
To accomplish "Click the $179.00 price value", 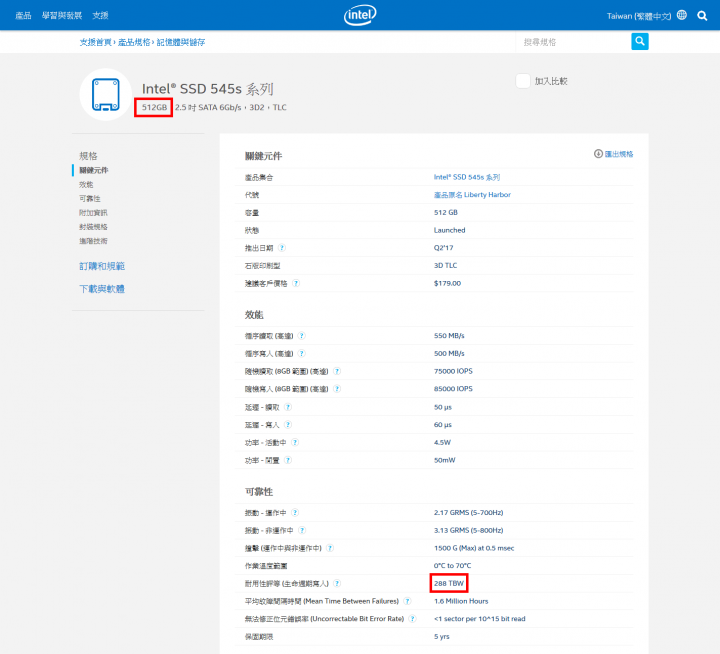I will point(447,283).
